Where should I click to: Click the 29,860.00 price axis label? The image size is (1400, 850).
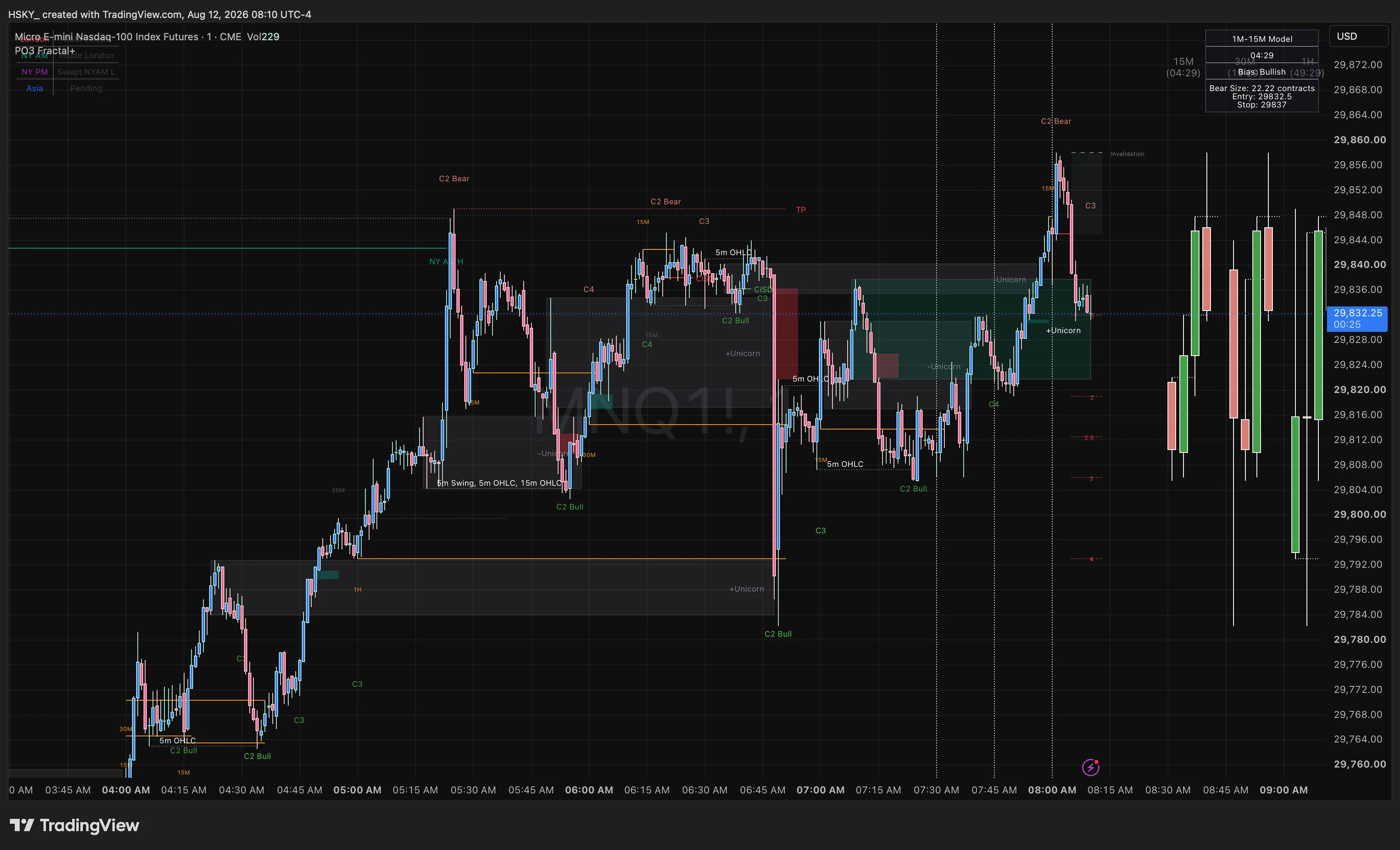pyautogui.click(x=1359, y=140)
